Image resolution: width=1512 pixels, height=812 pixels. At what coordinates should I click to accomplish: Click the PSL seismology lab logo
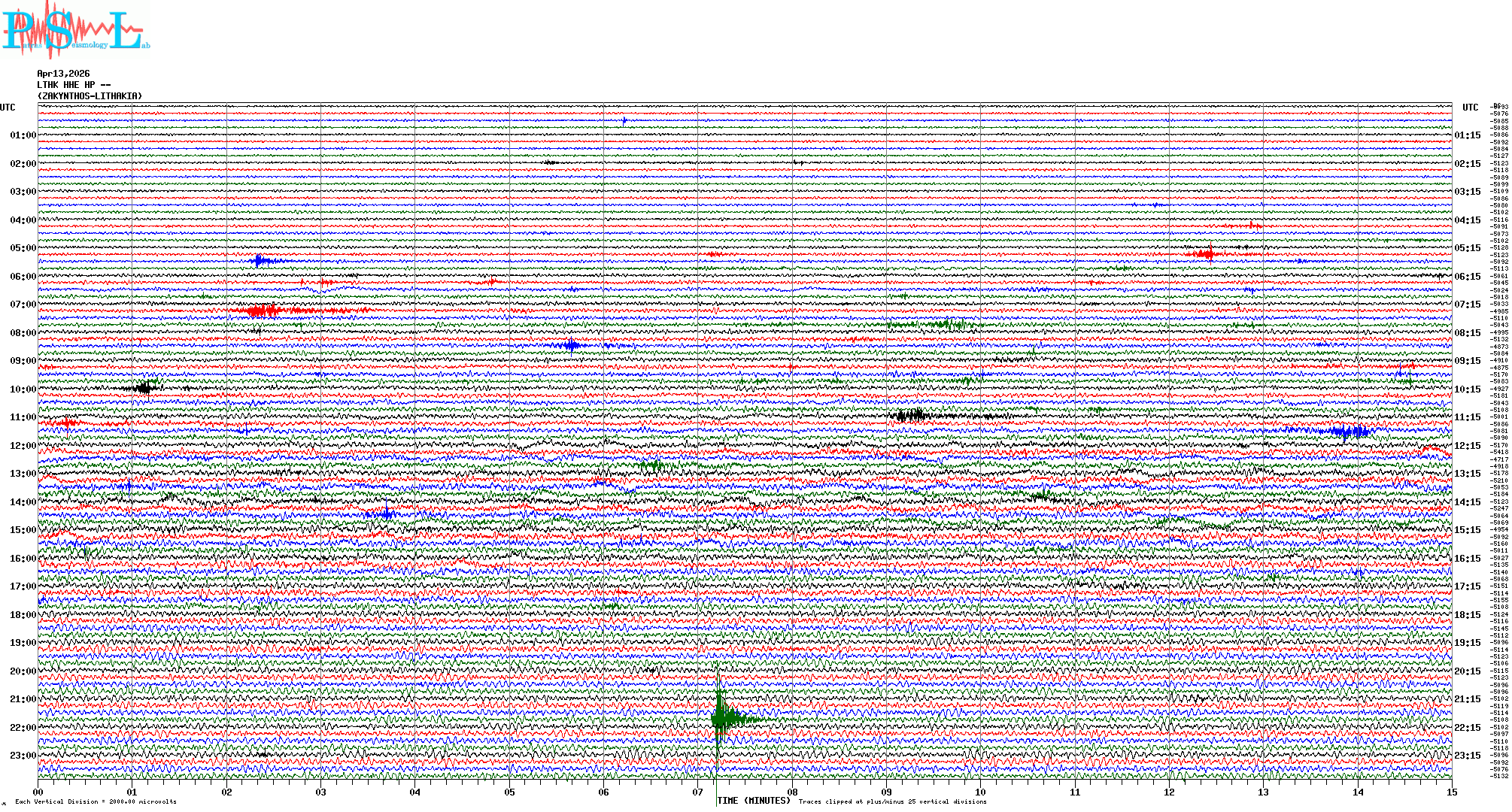tap(75, 30)
